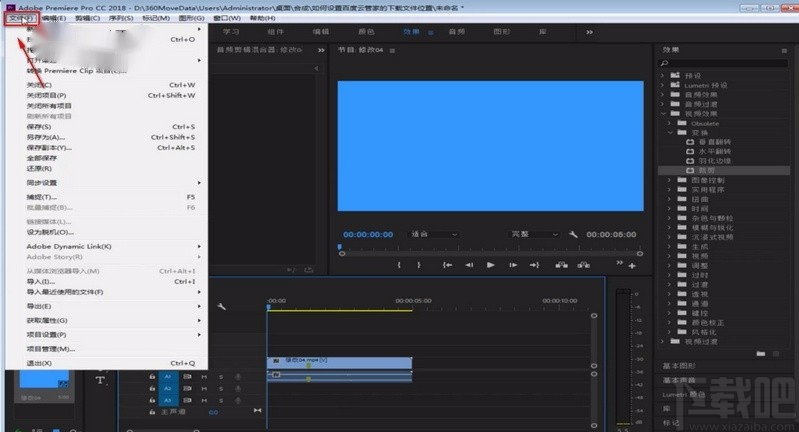Click the Step Back one frame icon
799x432 pixels.
pos(468,265)
